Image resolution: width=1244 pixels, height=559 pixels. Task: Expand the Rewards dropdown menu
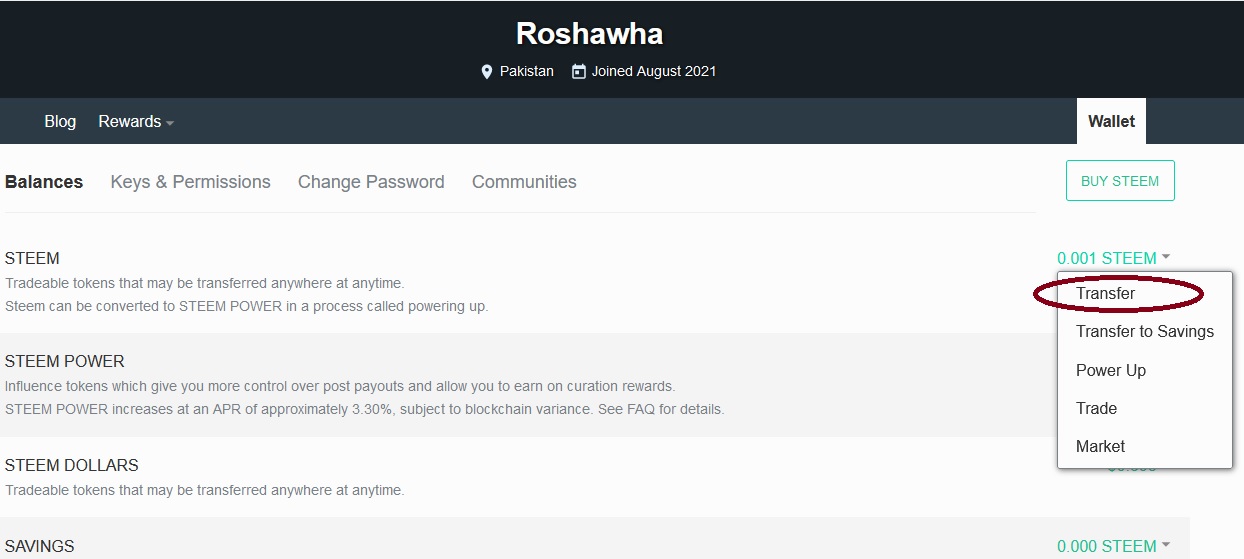[136, 121]
